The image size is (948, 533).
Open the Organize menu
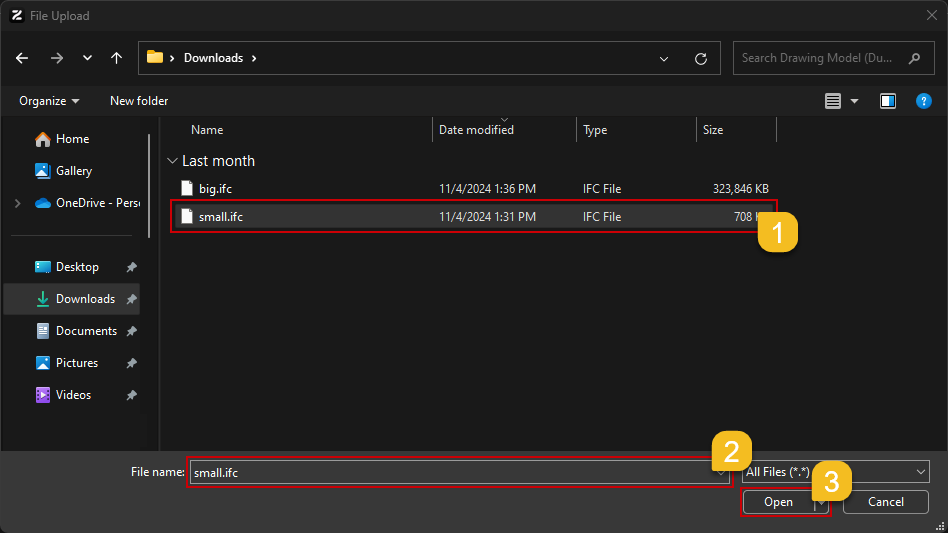[49, 101]
